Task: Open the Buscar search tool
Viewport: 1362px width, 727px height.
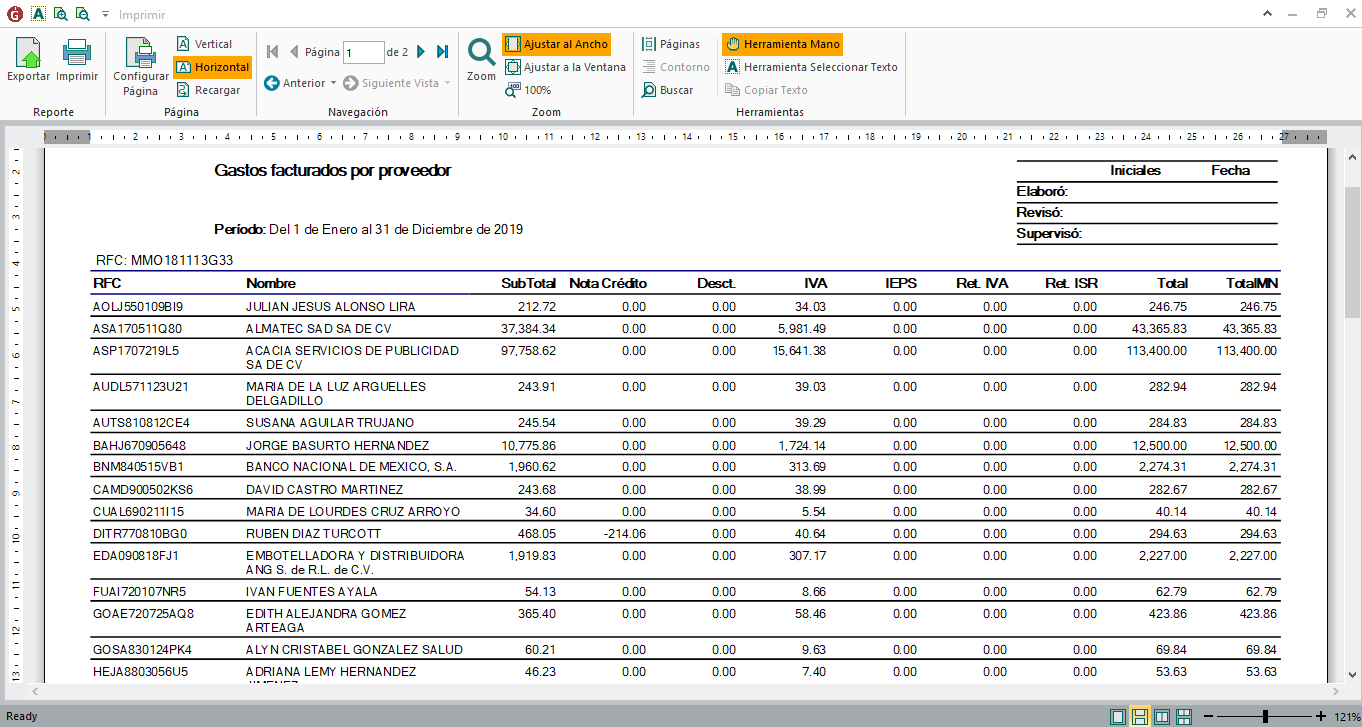Action: coord(667,90)
